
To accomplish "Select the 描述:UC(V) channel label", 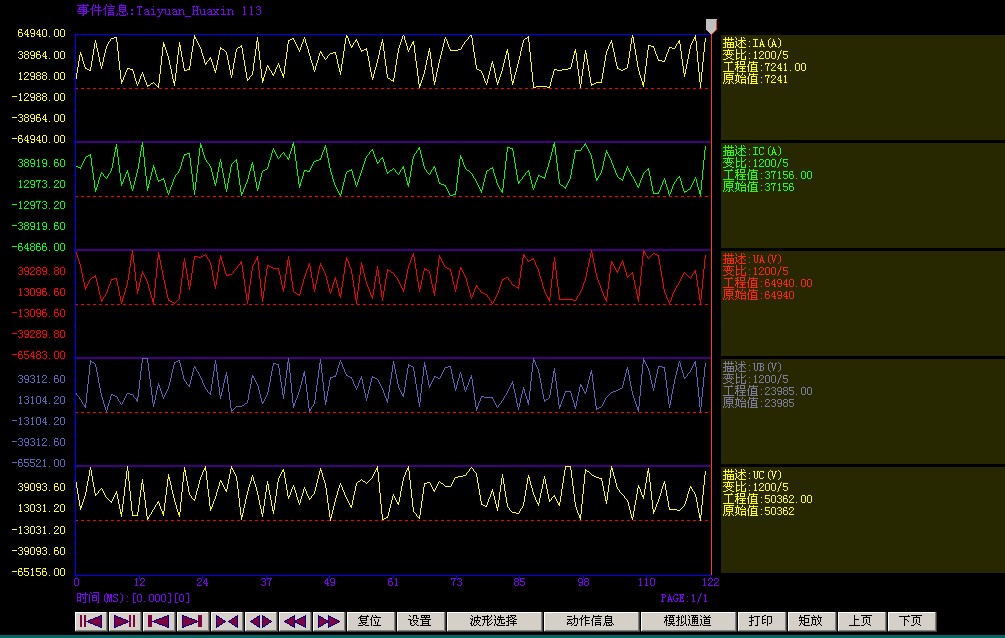I will click(752, 475).
